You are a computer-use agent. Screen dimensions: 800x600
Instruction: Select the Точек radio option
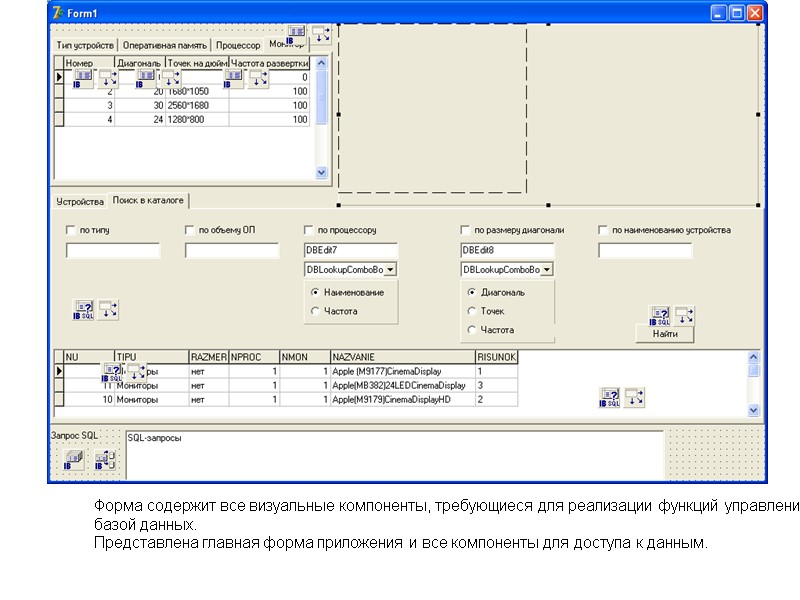tap(470, 311)
